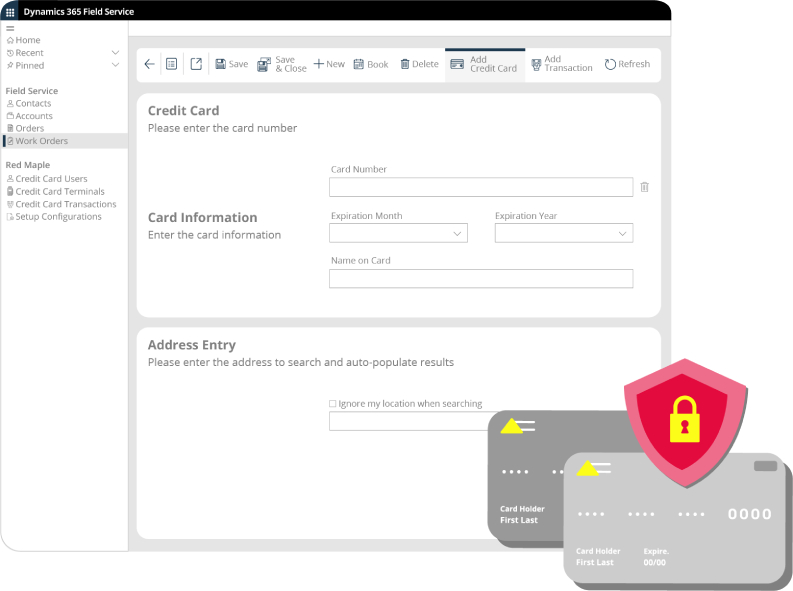Click the Accounts folder icon
Image resolution: width=793 pixels, height=591 pixels.
10,116
